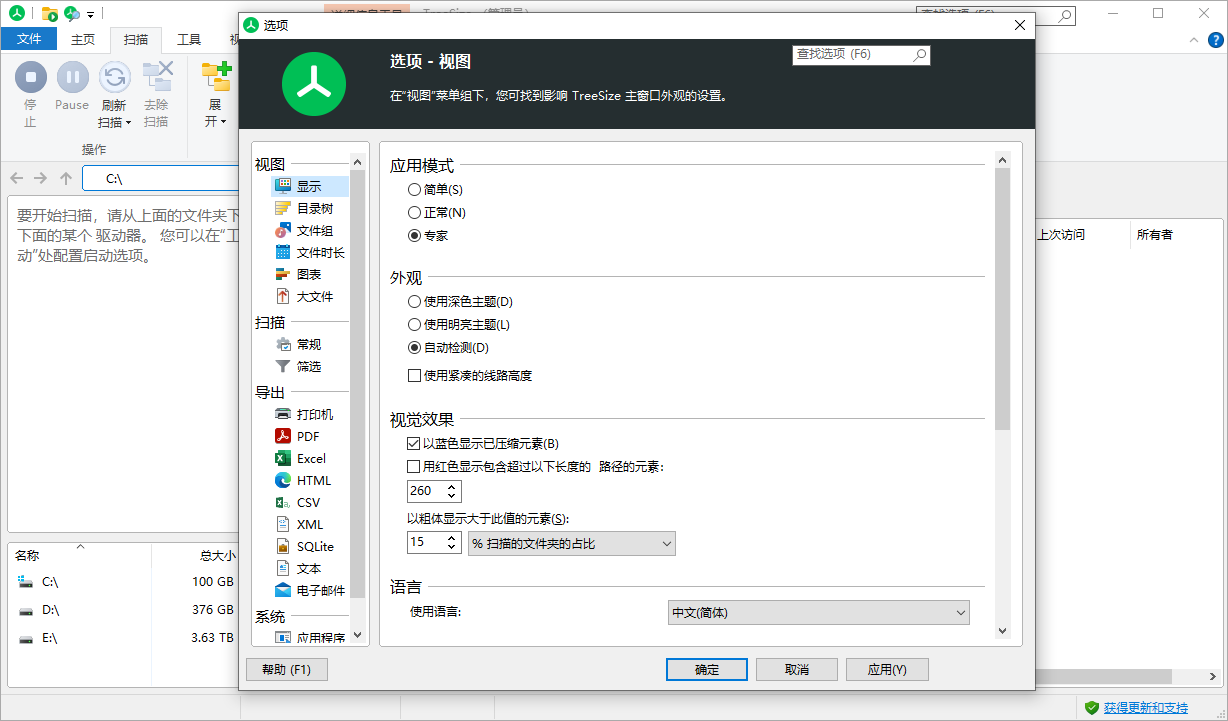Increase the 260 path length stepper
This screenshot has width=1228, height=721.
450,486
